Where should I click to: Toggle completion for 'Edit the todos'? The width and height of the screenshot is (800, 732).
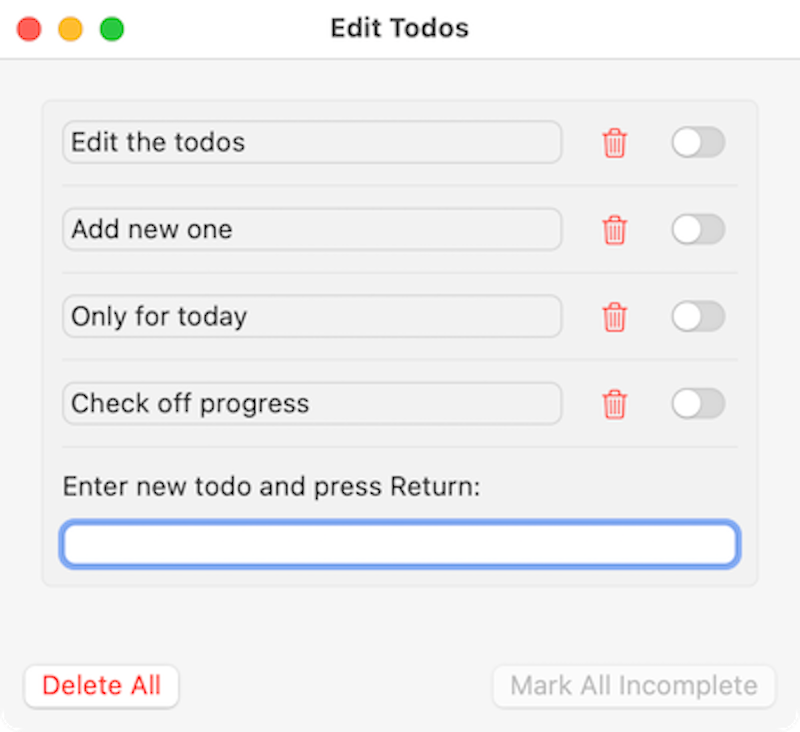tap(698, 143)
